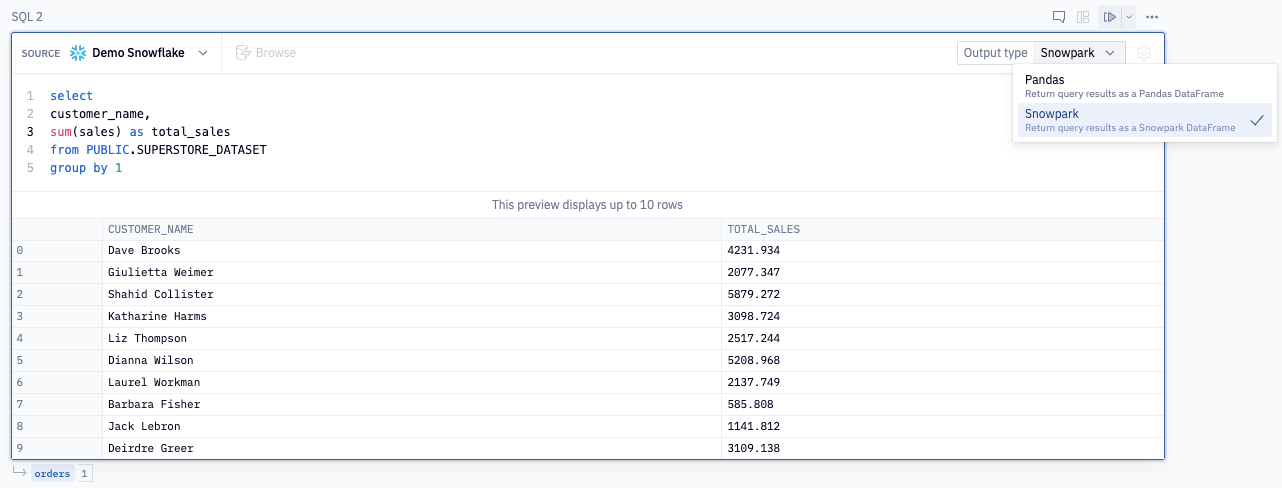Open the Demo Snowflake source dropdown
Screen dimensions: 1282x488
click(140, 53)
